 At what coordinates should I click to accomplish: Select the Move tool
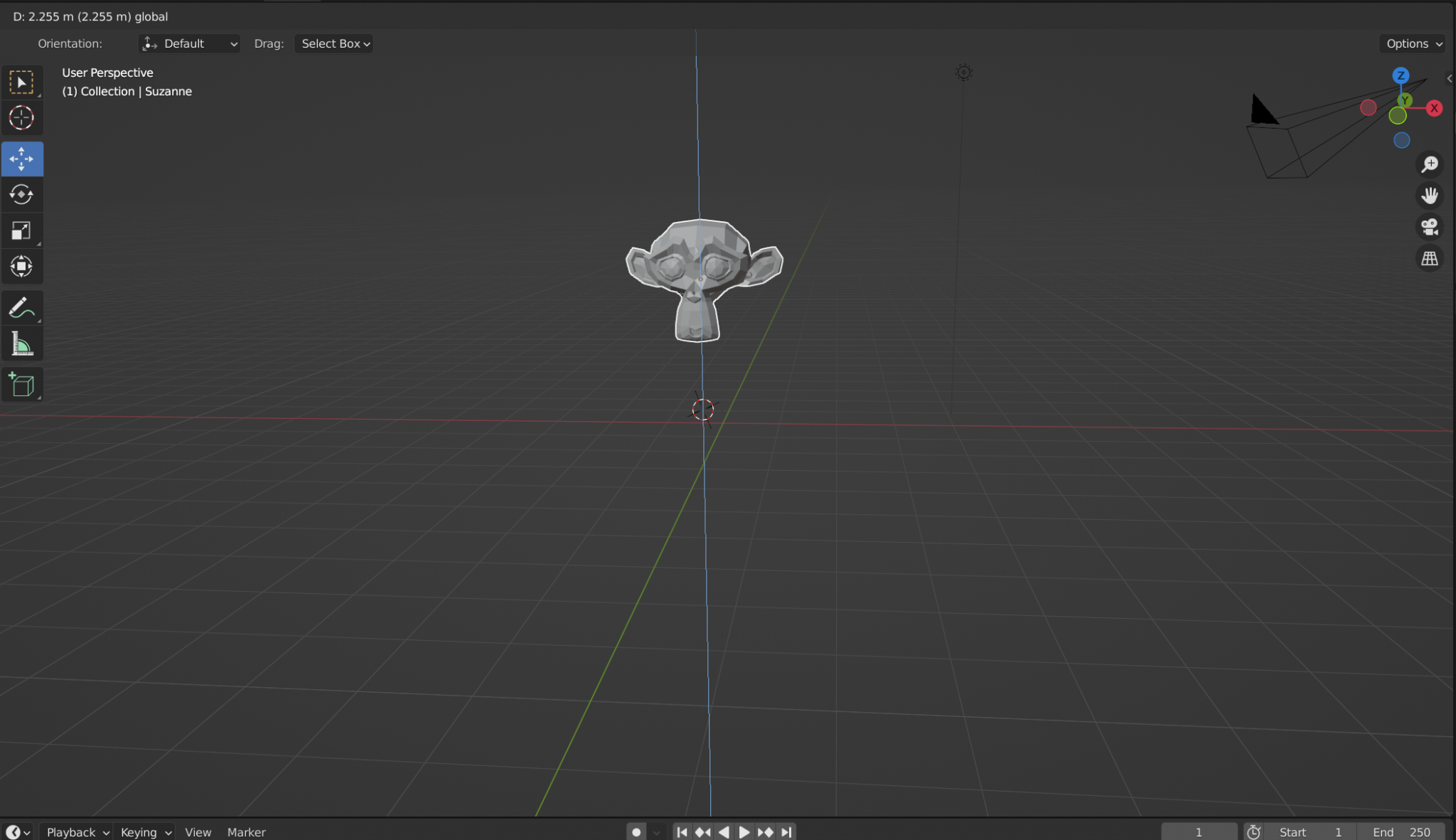pyautogui.click(x=22, y=159)
